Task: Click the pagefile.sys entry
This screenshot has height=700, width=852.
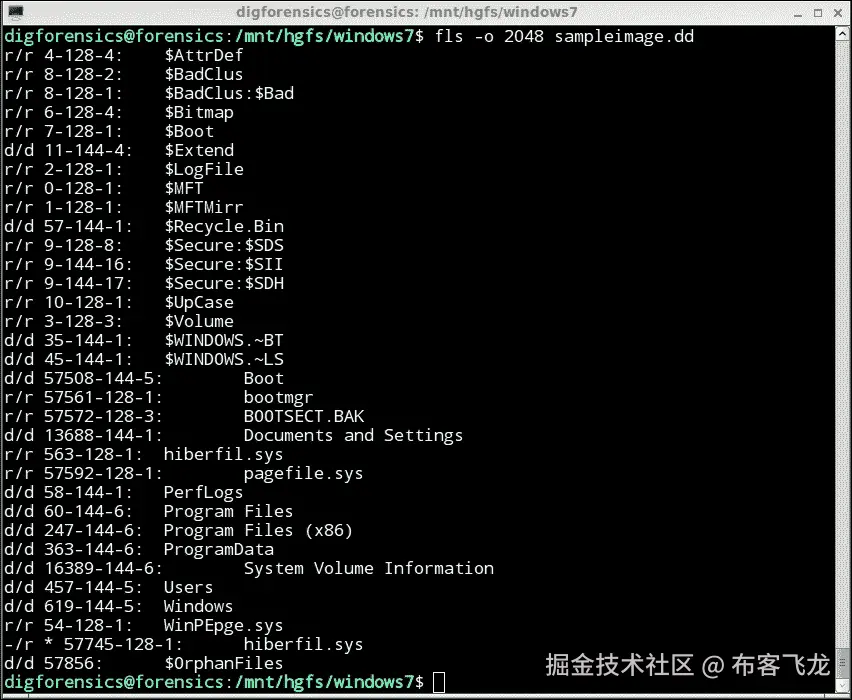Action: coord(303,474)
